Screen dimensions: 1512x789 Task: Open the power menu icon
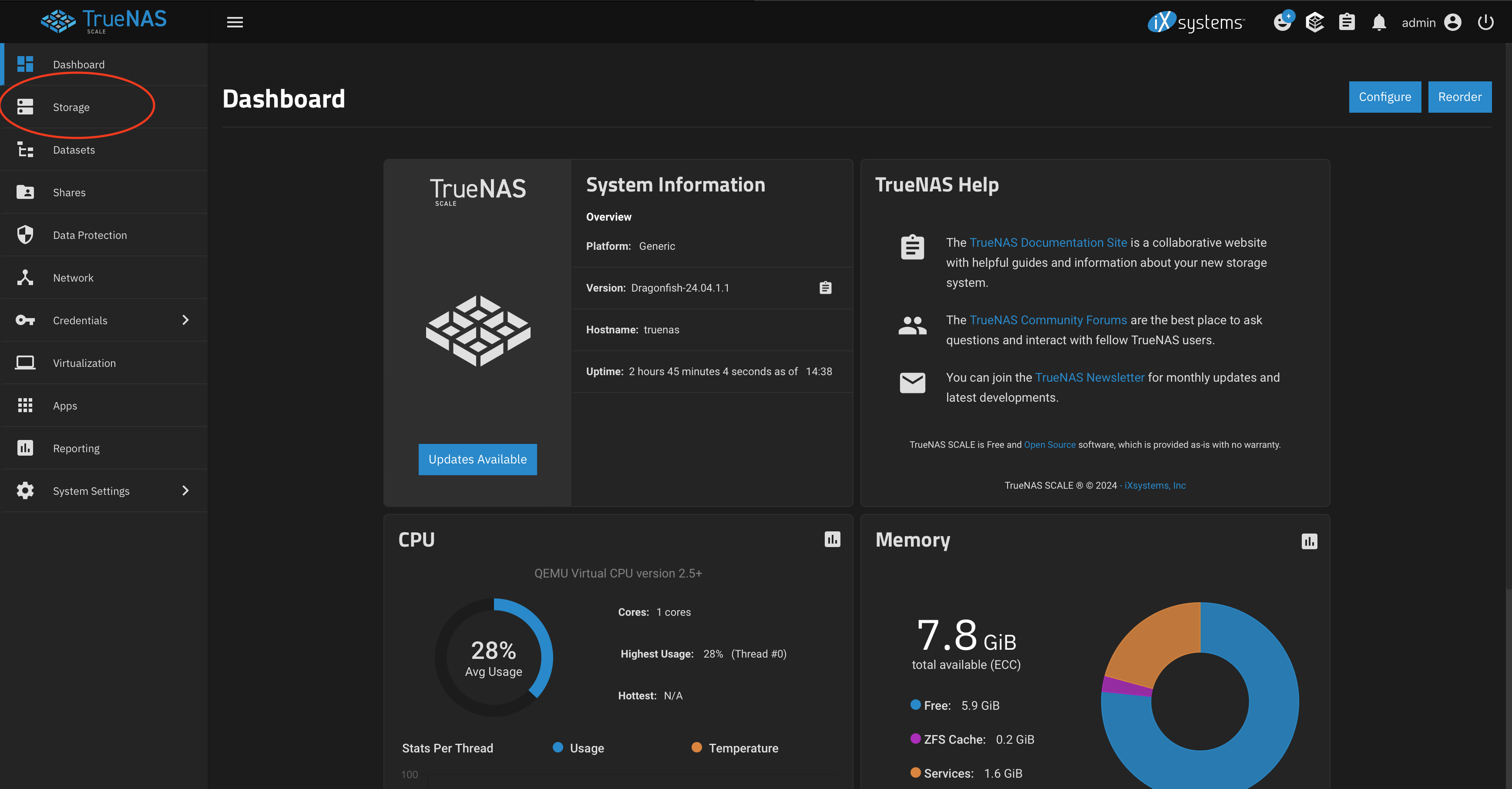tap(1485, 22)
